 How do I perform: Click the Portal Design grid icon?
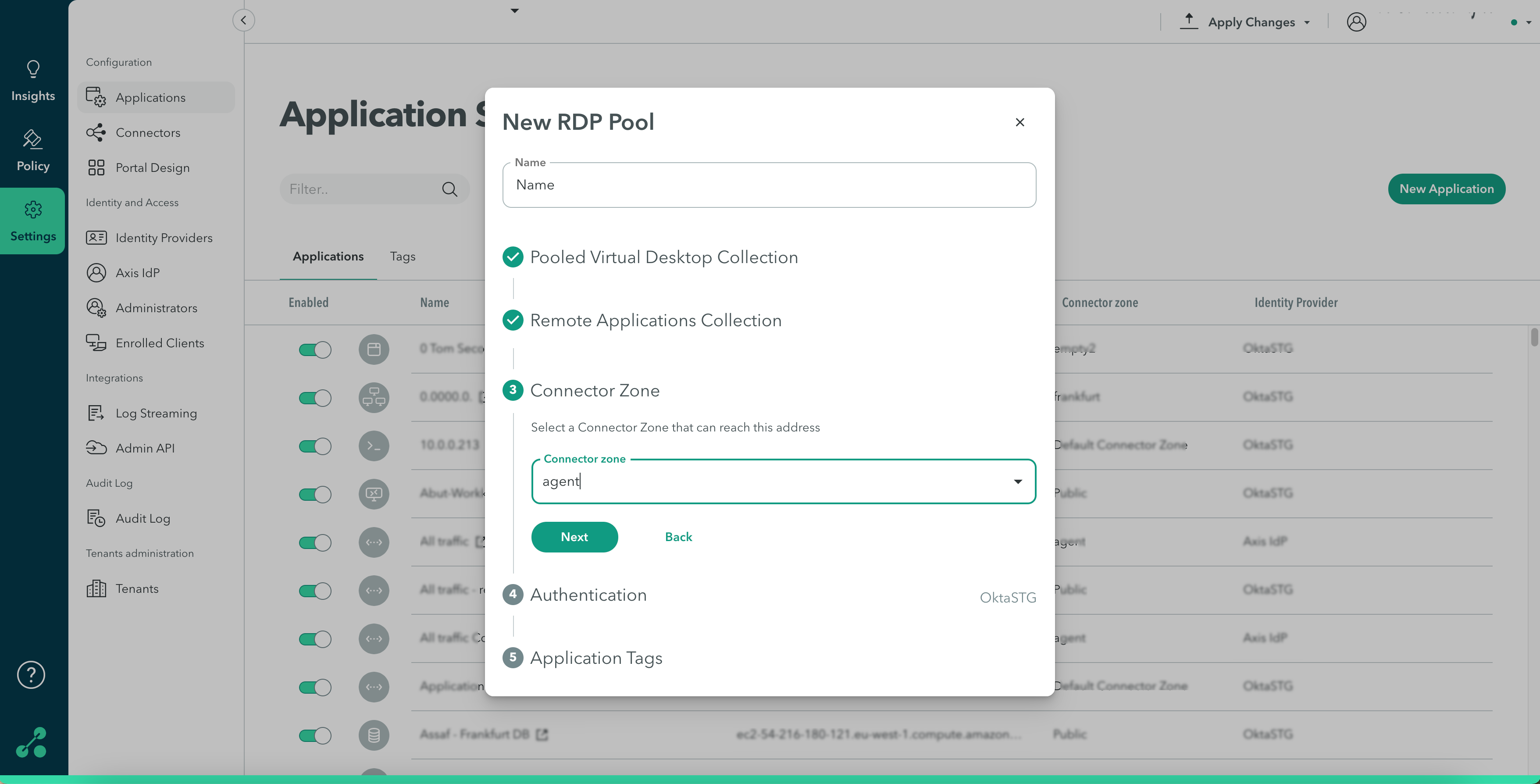pyautogui.click(x=96, y=167)
